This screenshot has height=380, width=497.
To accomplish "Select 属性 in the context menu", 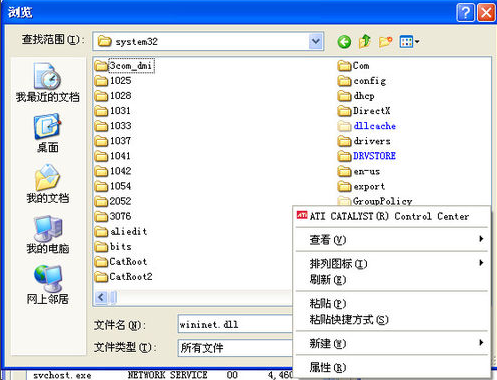I will pos(391,367).
